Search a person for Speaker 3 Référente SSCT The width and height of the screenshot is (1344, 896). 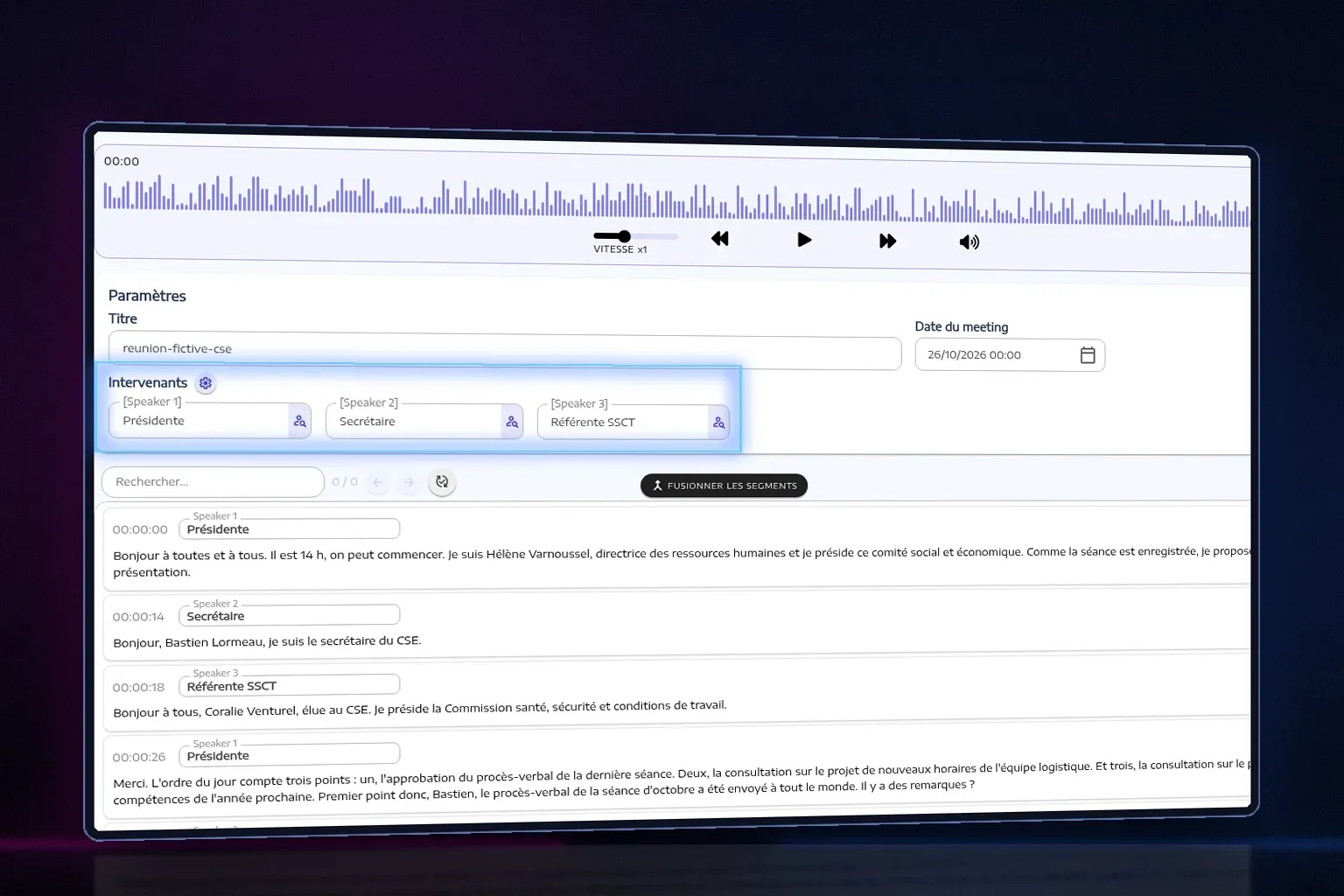click(719, 423)
